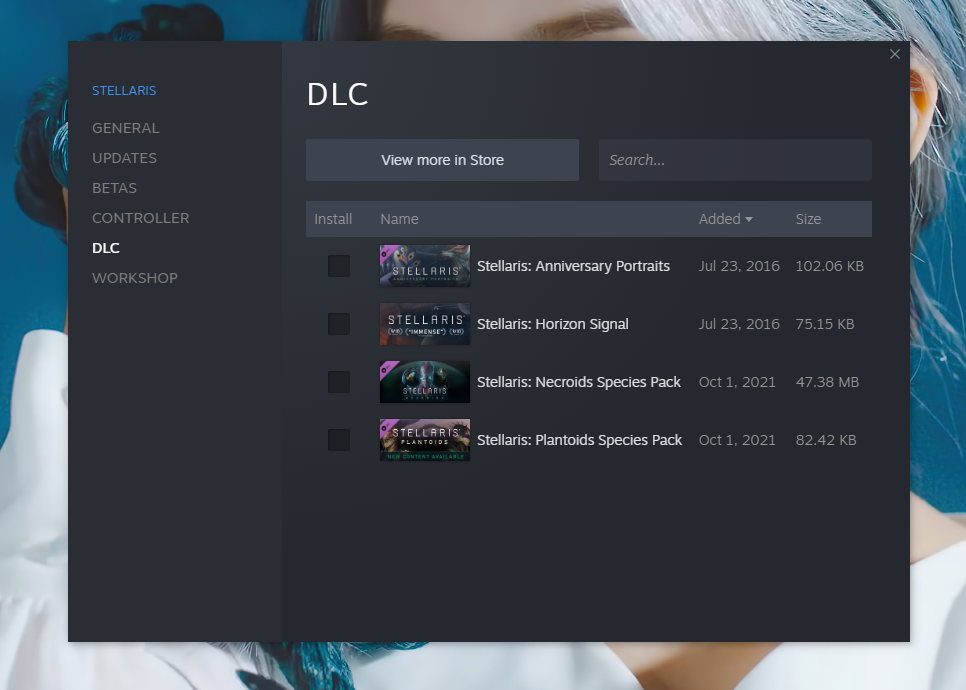Open Anniversary Portraits DLC thumbnail

pyautogui.click(x=425, y=266)
